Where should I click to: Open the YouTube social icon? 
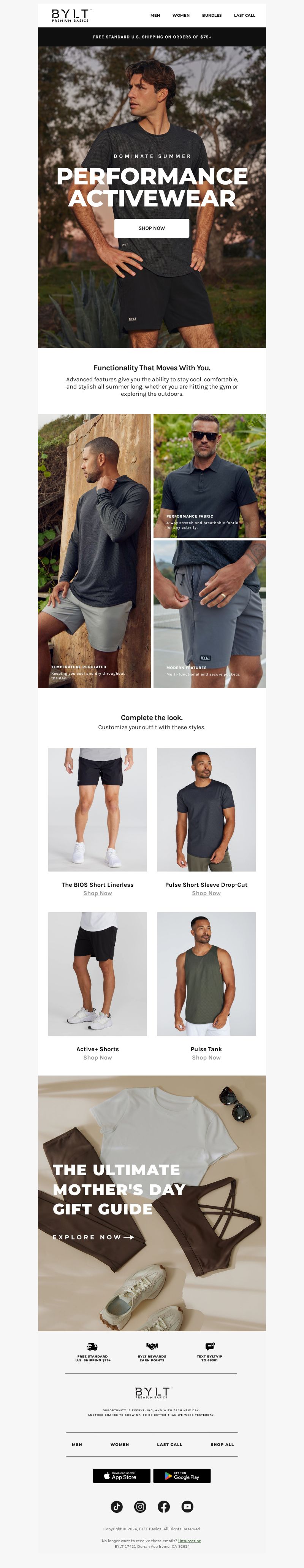[x=187, y=1506]
